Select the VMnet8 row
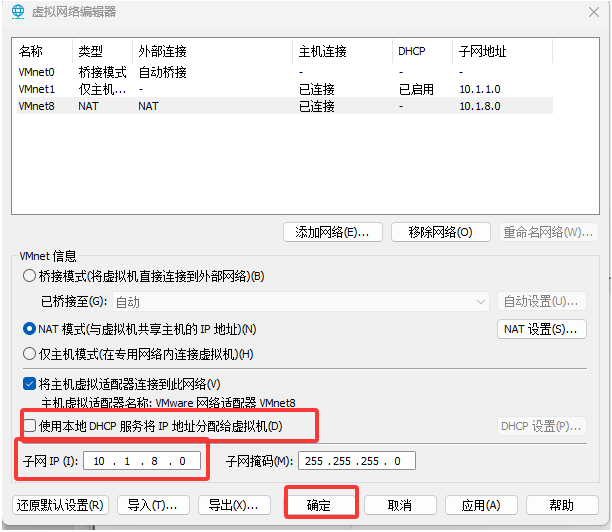The width and height of the screenshot is (612, 532). tap(285, 106)
